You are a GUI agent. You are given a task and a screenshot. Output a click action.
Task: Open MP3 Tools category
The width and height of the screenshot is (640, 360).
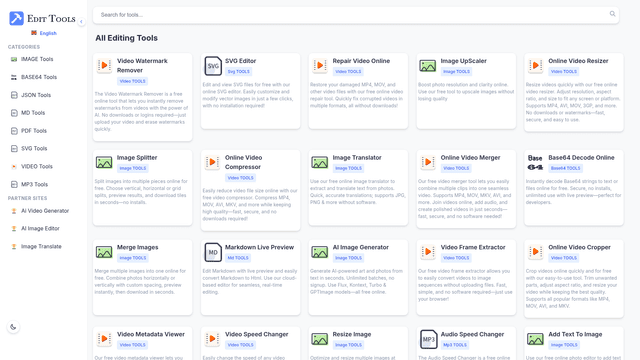point(34,184)
